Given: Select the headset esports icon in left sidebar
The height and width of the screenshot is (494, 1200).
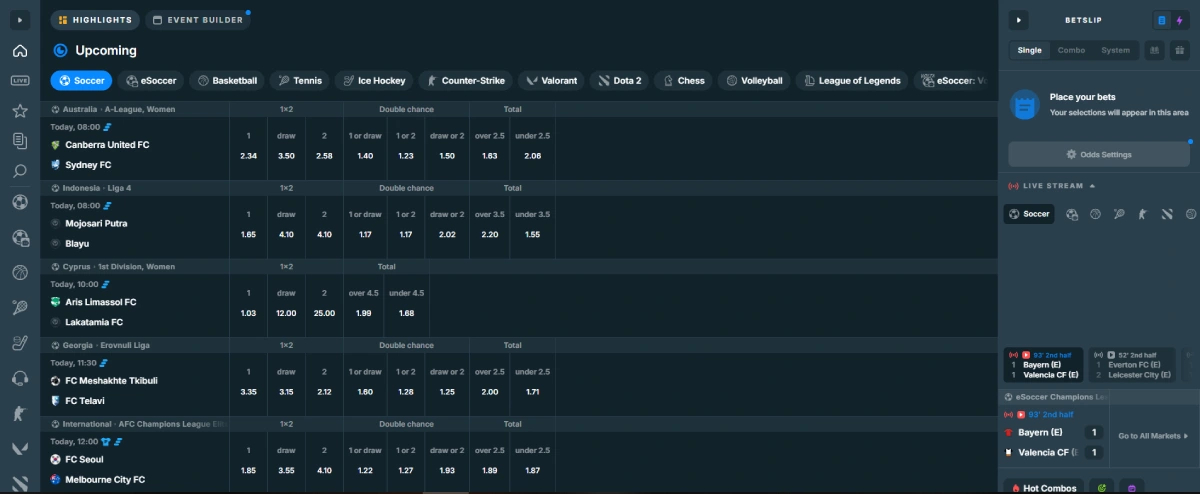Looking at the screenshot, I should tap(20, 378).
